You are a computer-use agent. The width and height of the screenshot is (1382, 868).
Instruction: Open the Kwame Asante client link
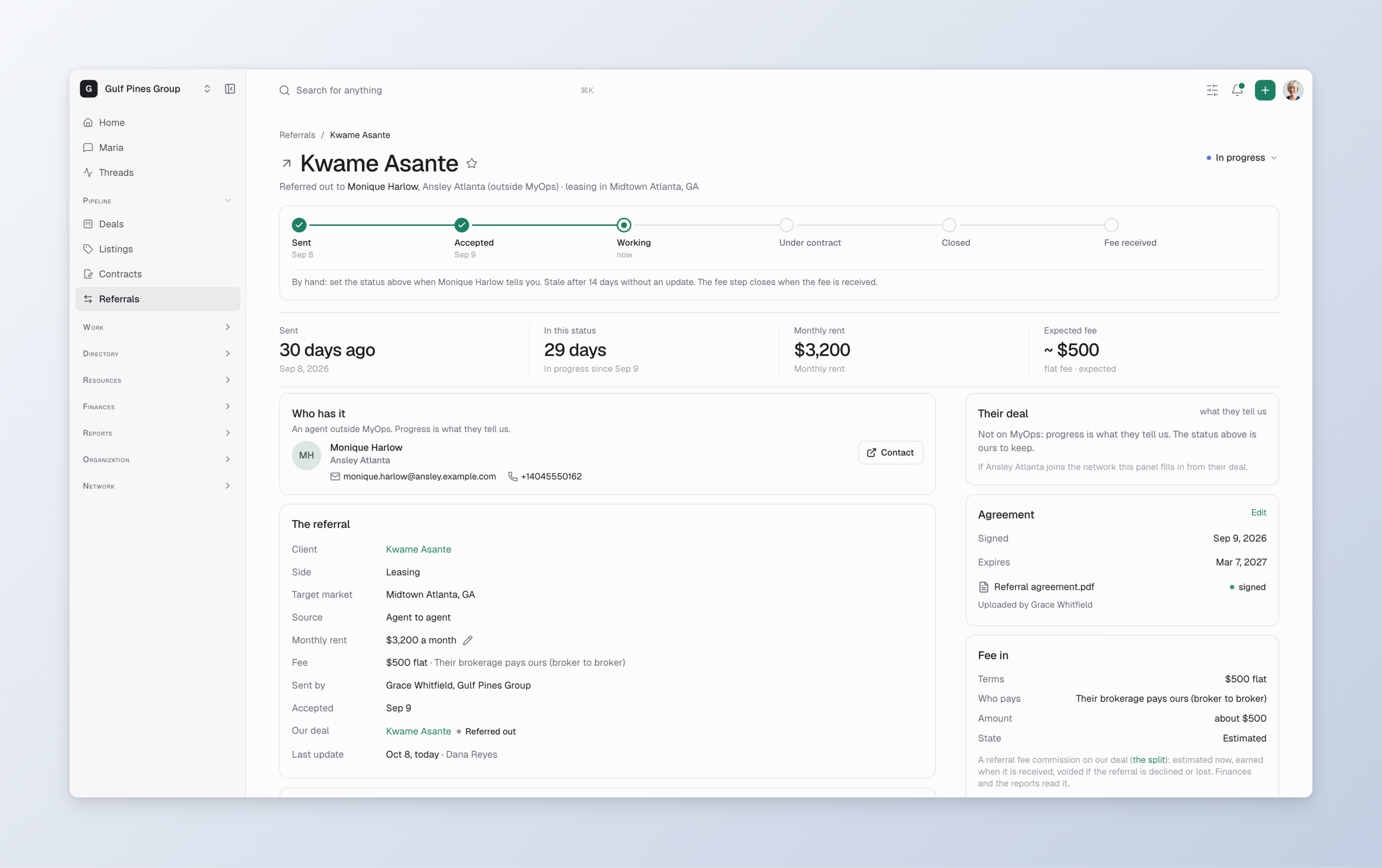point(418,549)
